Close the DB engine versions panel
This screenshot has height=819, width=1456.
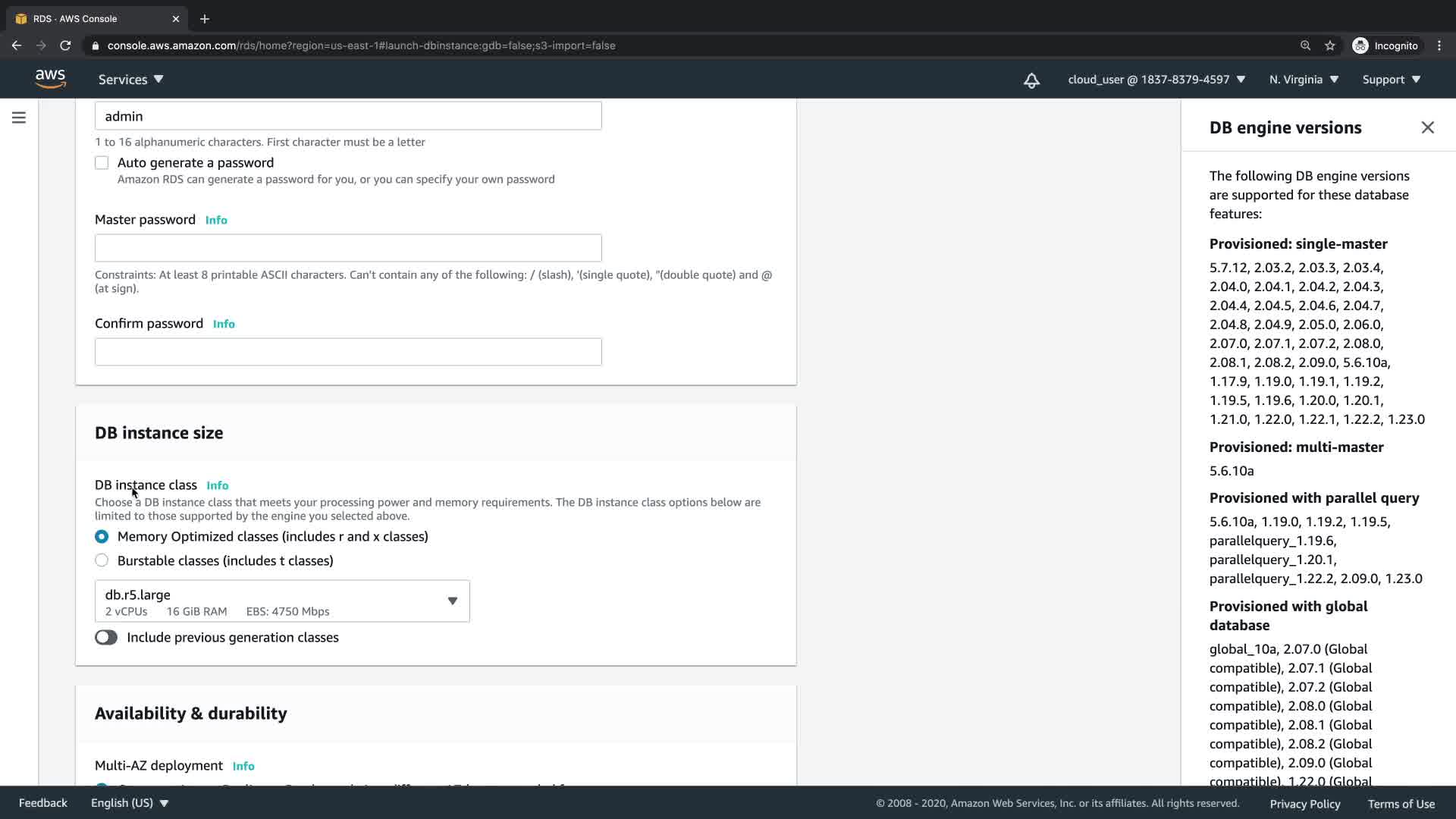1427,127
